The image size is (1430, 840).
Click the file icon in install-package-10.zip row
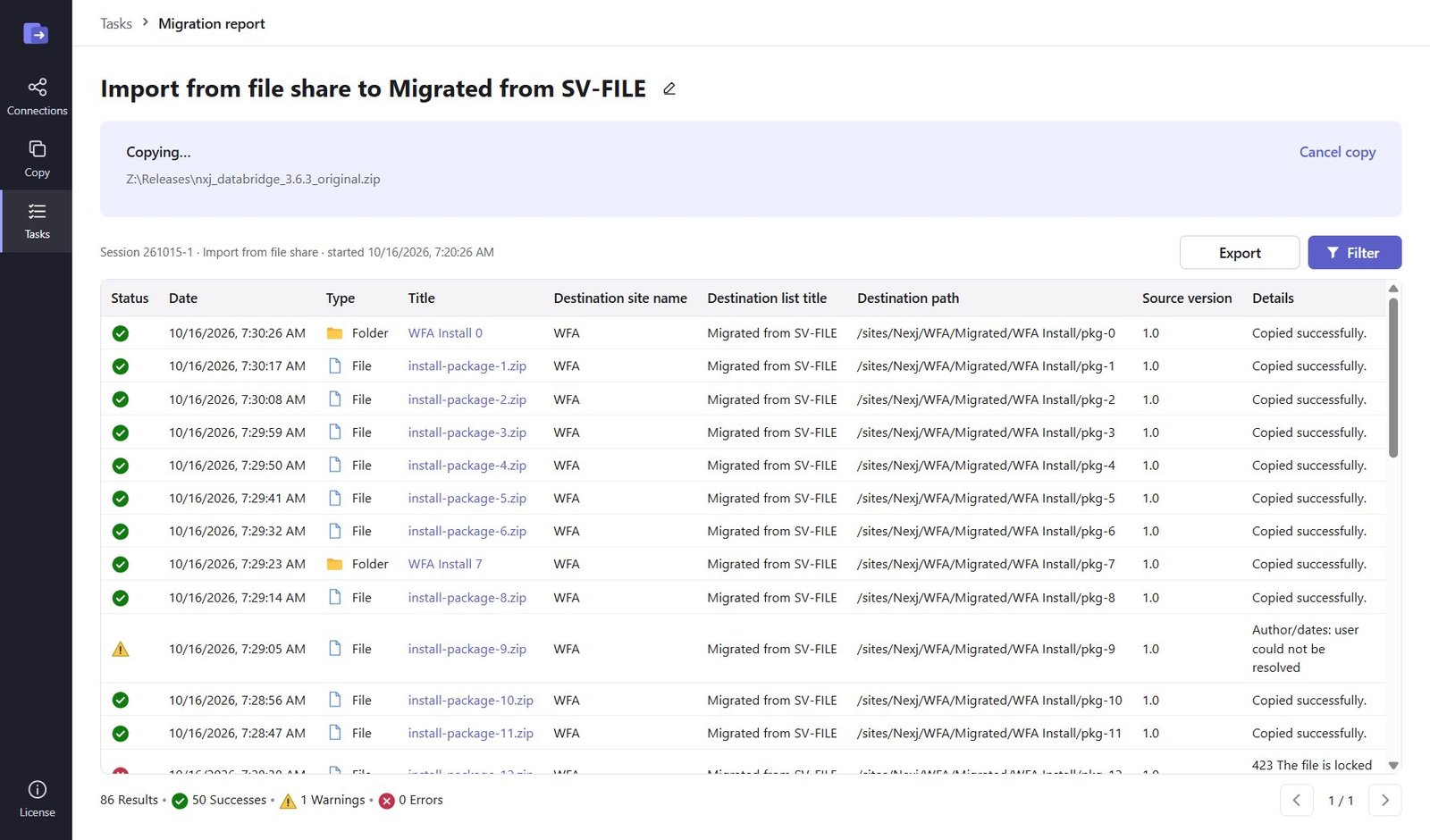pyautogui.click(x=335, y=700)
